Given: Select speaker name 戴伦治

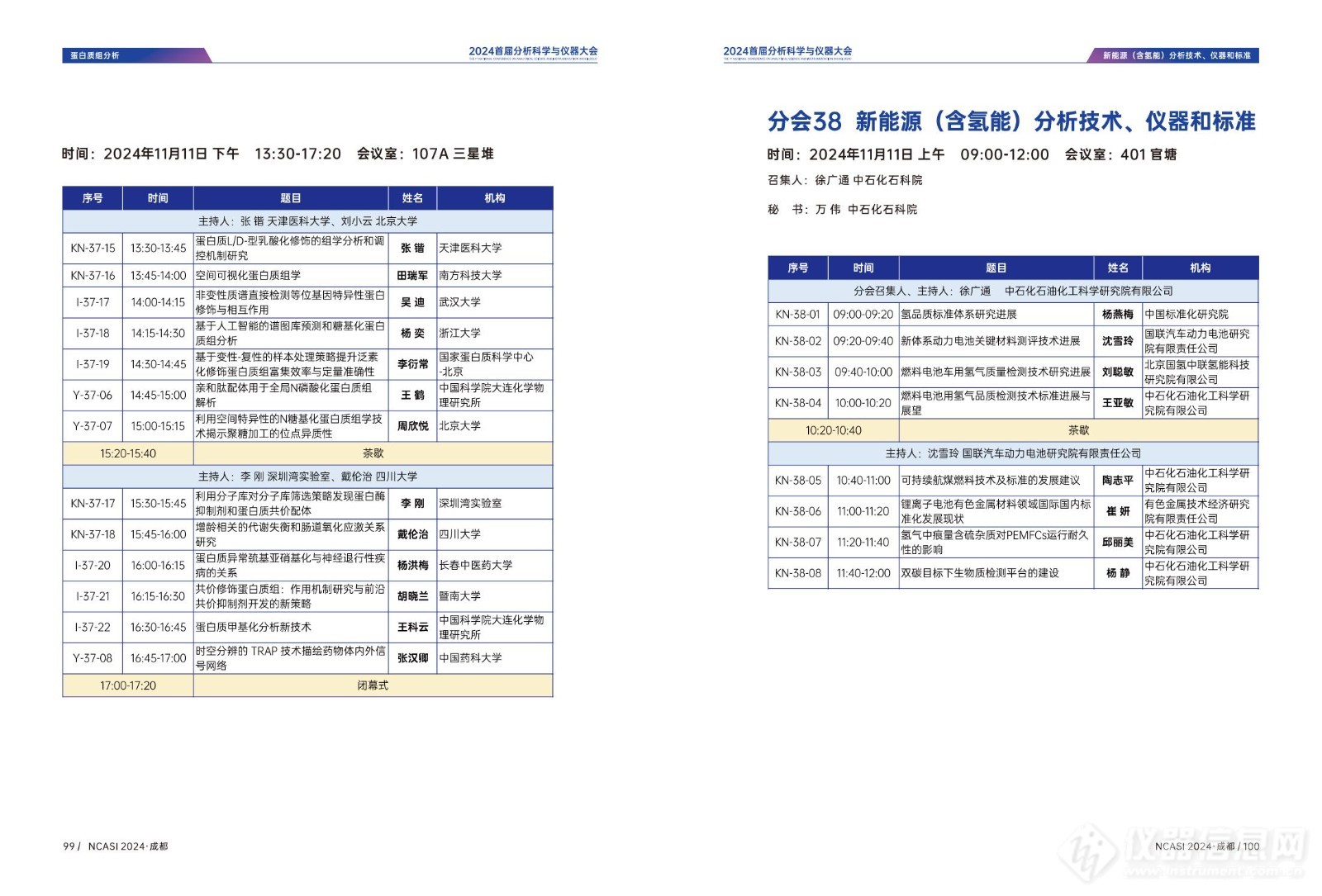Looking at the screenshot, I should coord(412,534).
